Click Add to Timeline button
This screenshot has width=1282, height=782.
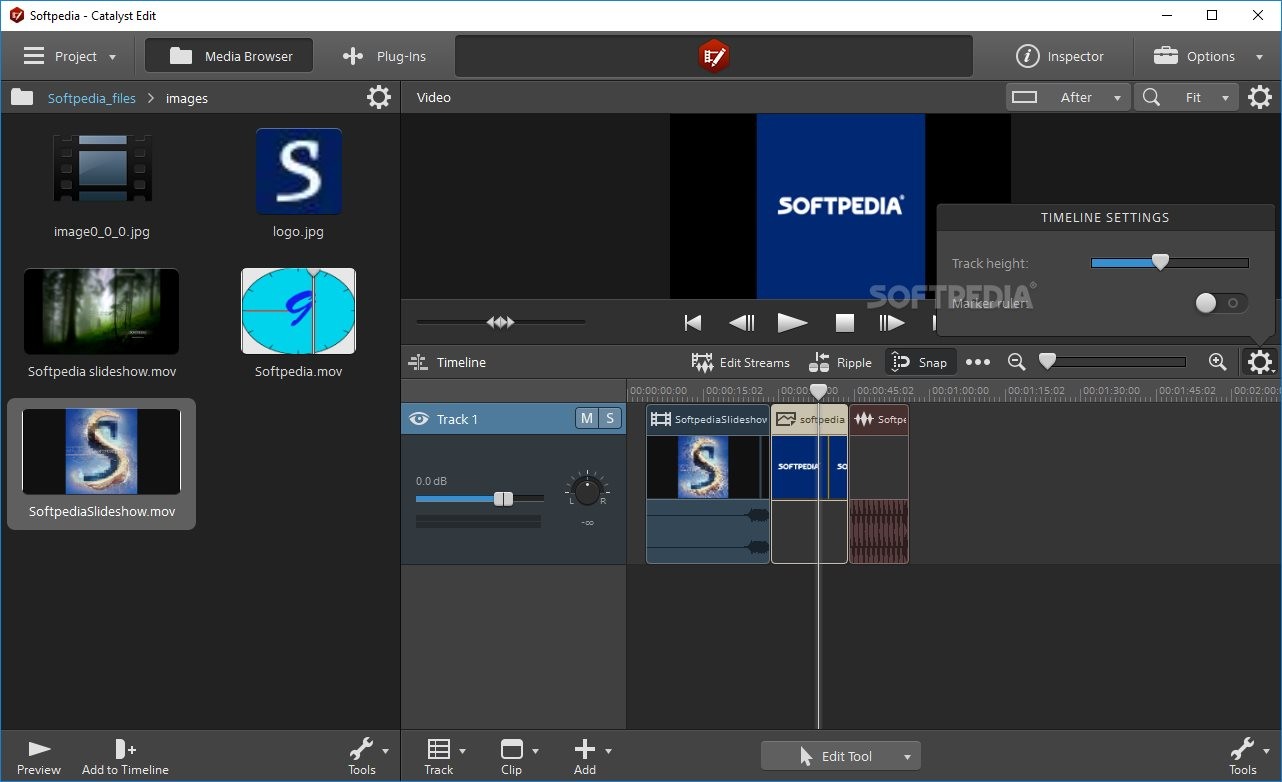[125, 757]
